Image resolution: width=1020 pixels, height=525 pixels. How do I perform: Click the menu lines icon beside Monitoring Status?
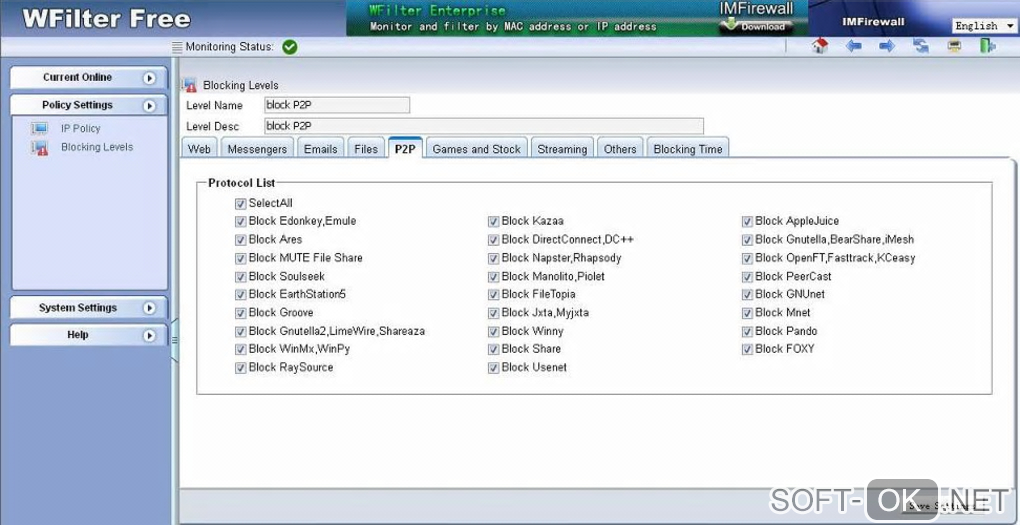tap(178, 47)
